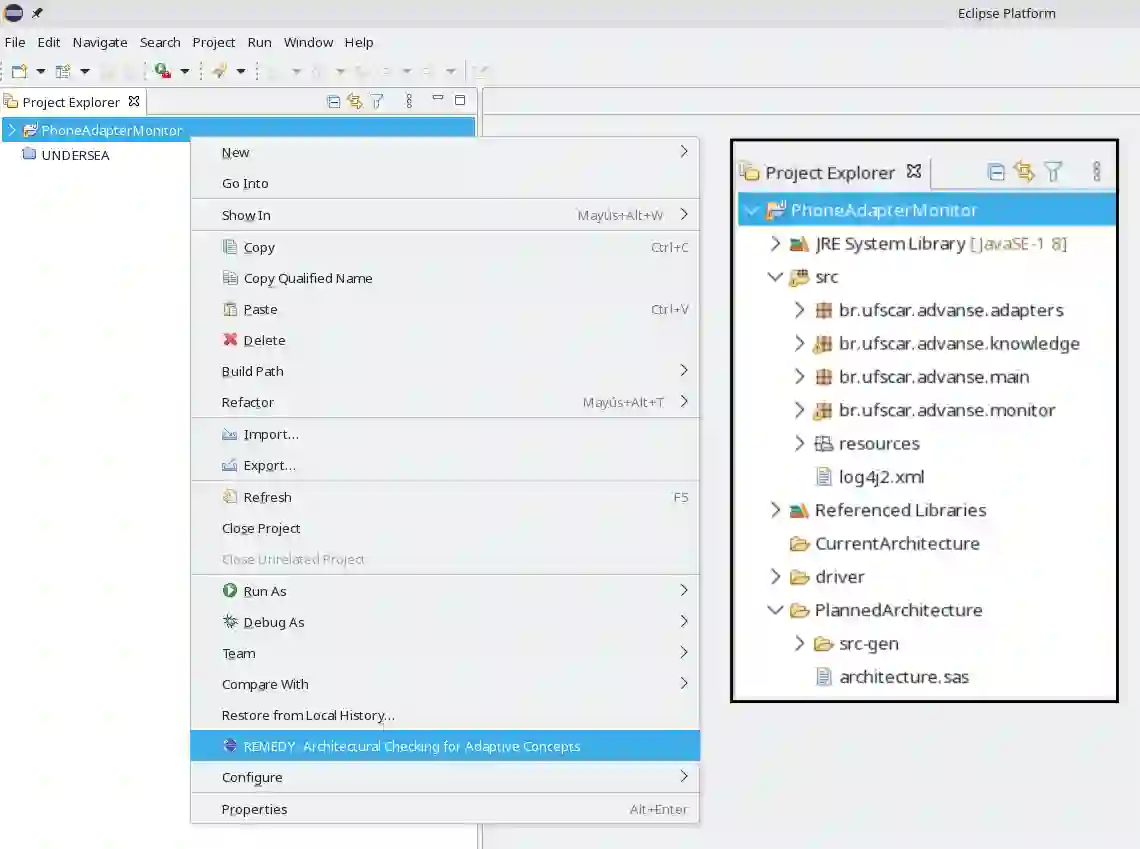
Task: Maximize the Project Explorer view
Action: tap(459, 100)
